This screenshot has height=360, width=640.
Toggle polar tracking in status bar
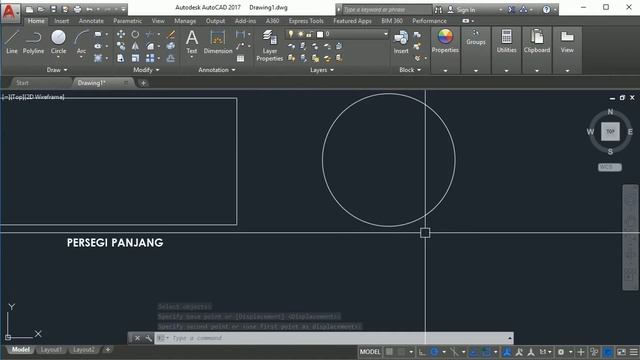(434, 351)
